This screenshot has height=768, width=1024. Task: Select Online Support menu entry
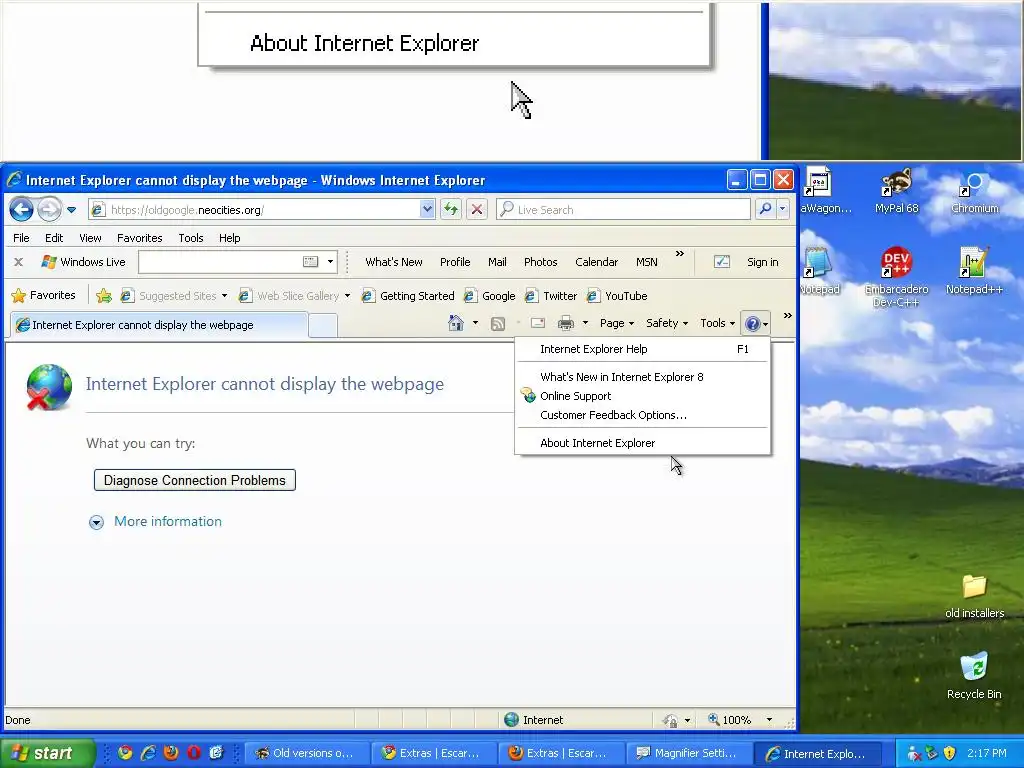click(643, 396)
